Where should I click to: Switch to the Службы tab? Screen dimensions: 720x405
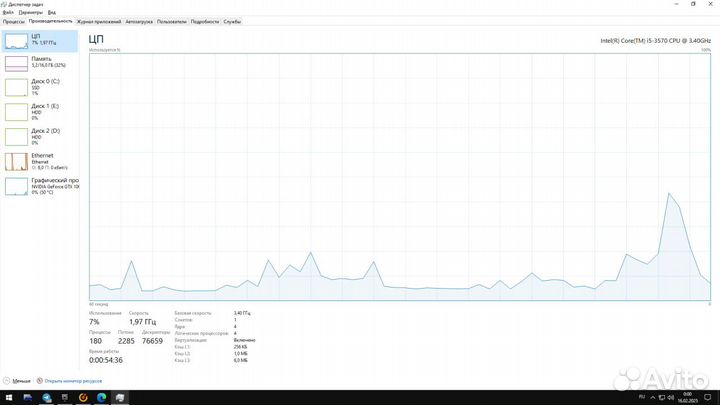coord(232,21)
